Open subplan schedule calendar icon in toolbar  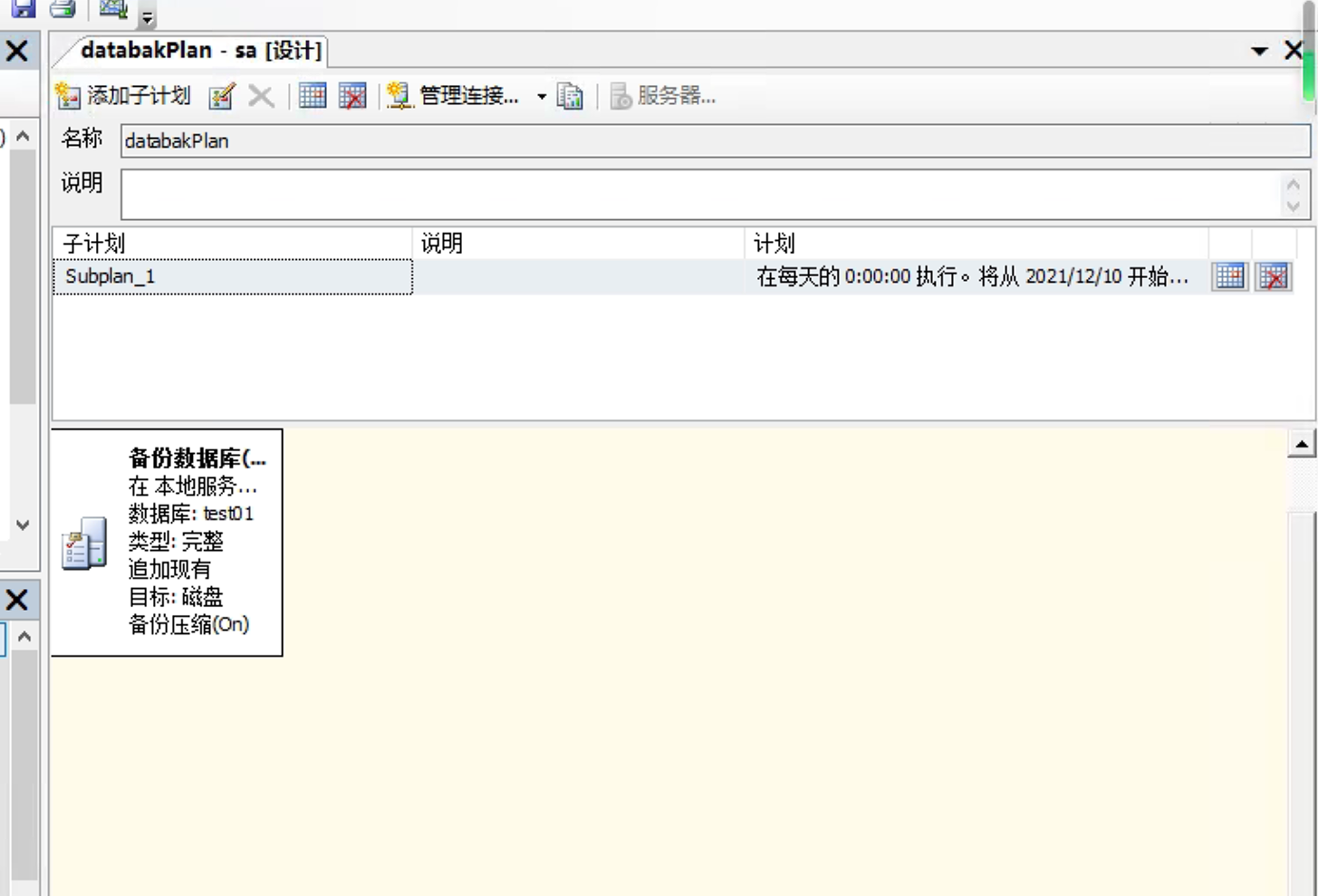pyautogui.click(x=313, y=95)
